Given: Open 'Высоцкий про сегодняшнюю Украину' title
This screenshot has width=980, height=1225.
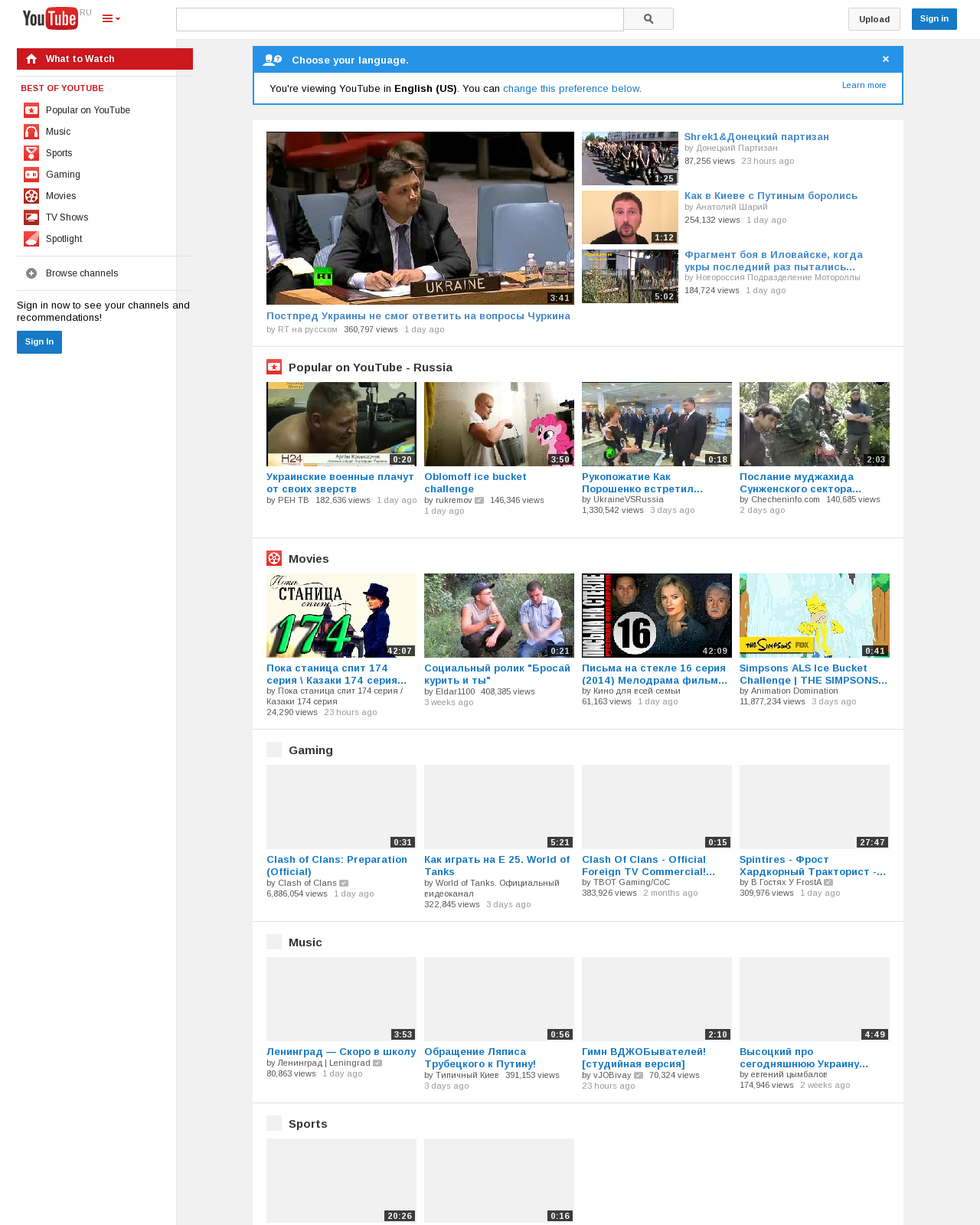Looking at the screenshot, I should pyautogui.click(x=804, y=1058).
